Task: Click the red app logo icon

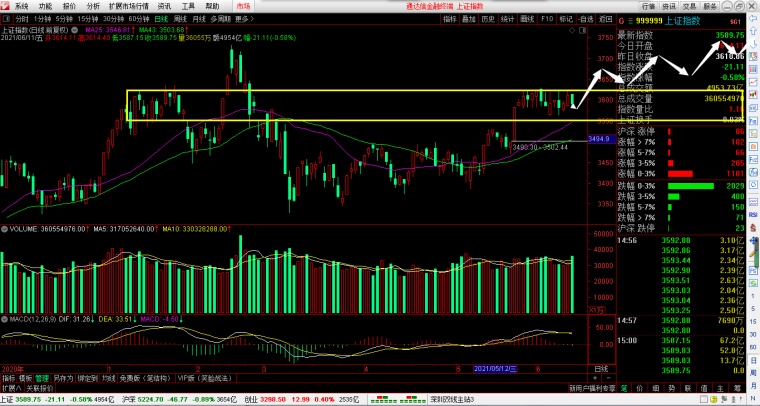Action: [7, 6]
